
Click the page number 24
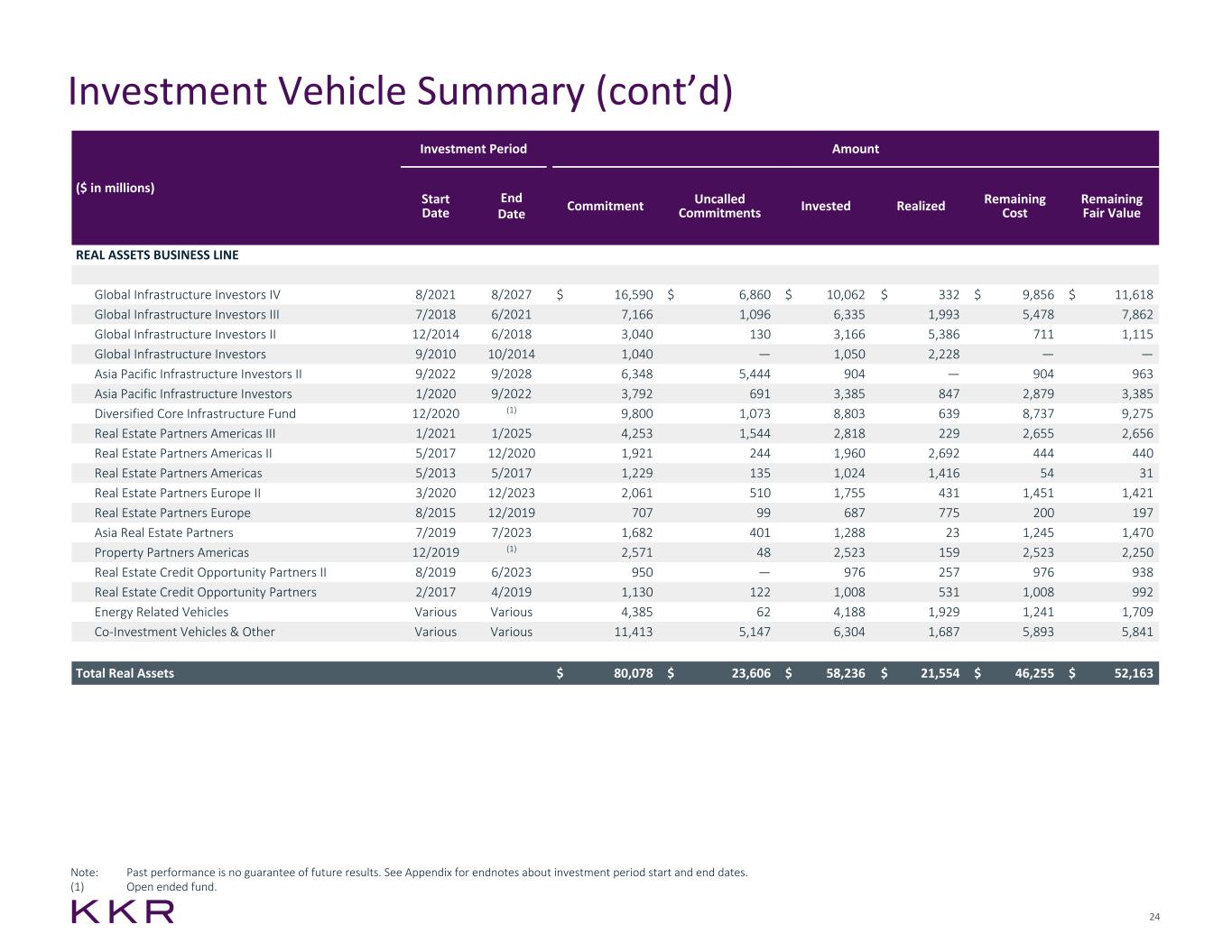pyautogui.click(x=1153, y=917)
